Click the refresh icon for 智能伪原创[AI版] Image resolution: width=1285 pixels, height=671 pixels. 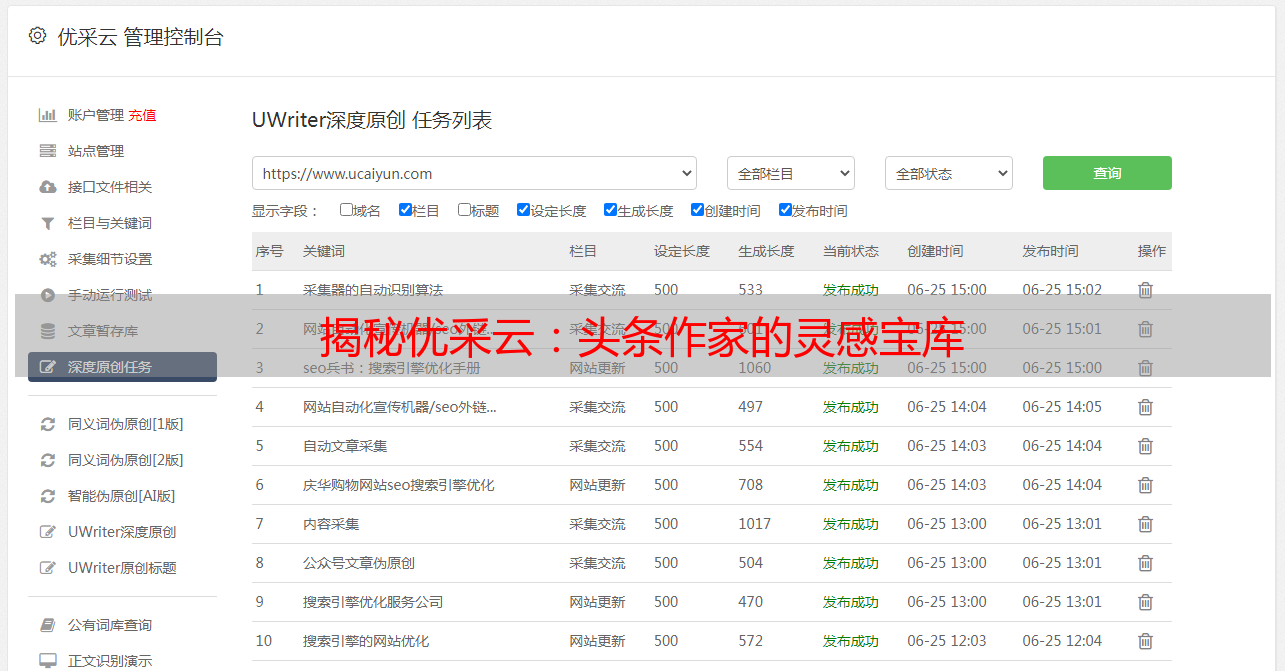[x=47, y=496]
